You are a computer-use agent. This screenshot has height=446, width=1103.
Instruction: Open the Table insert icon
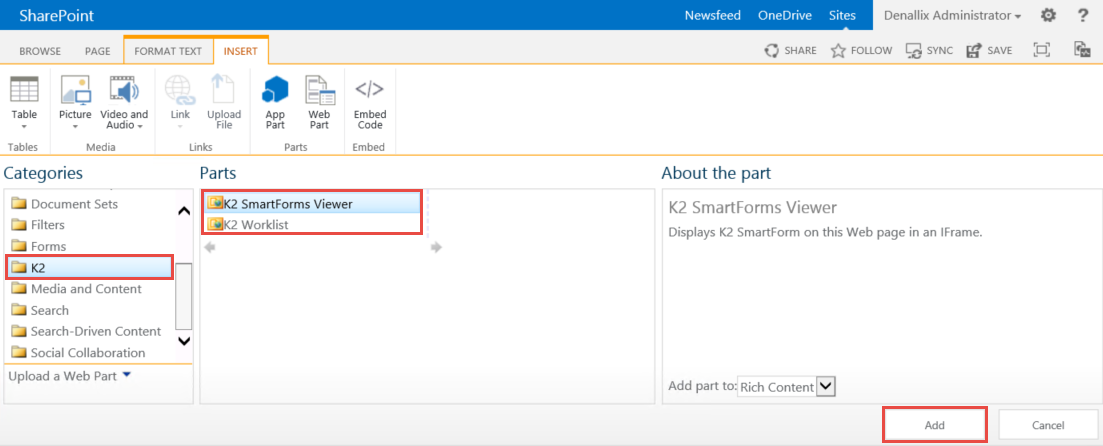(24, 92)
